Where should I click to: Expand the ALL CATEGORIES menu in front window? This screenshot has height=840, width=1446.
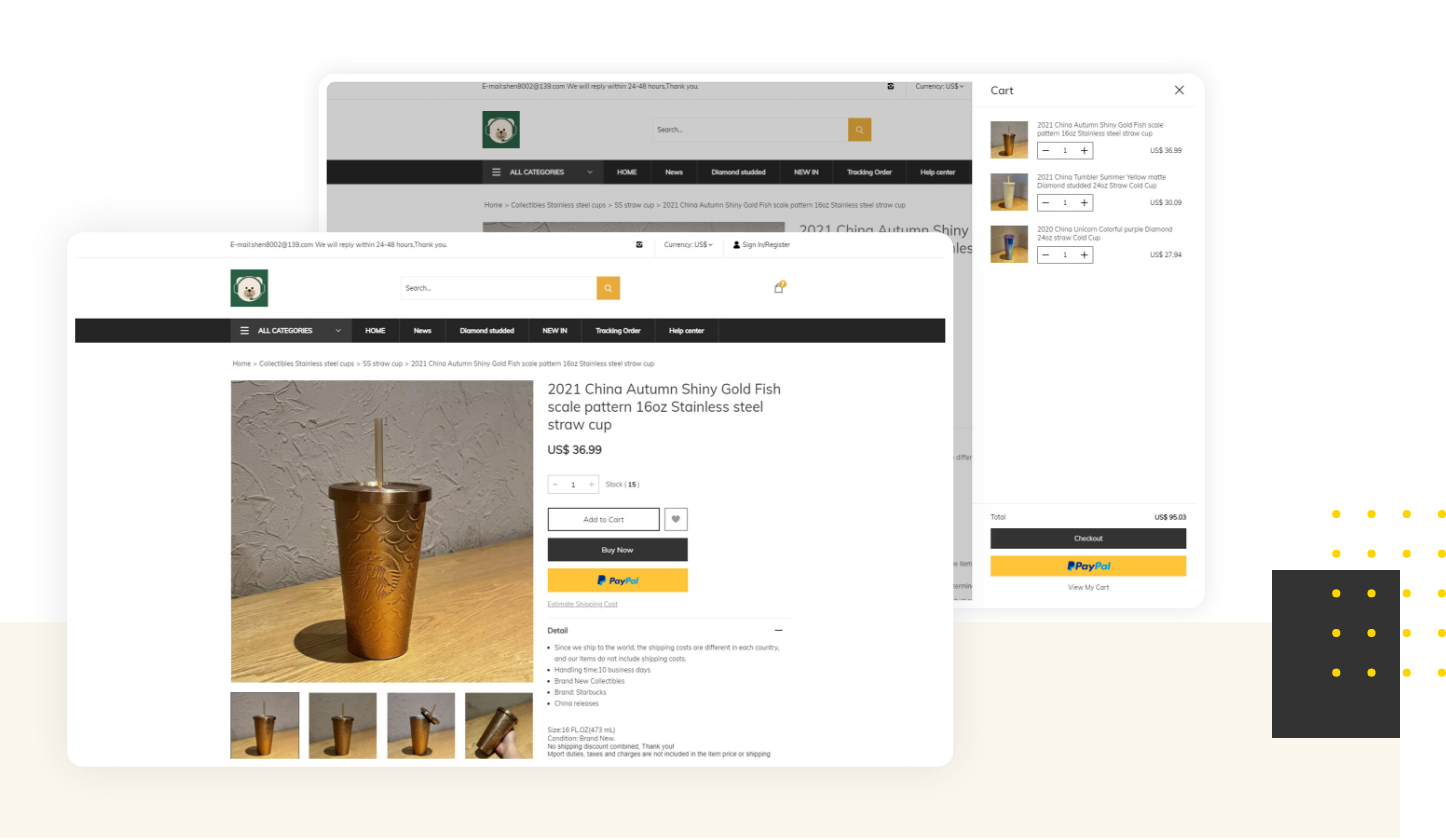point(290,331)
